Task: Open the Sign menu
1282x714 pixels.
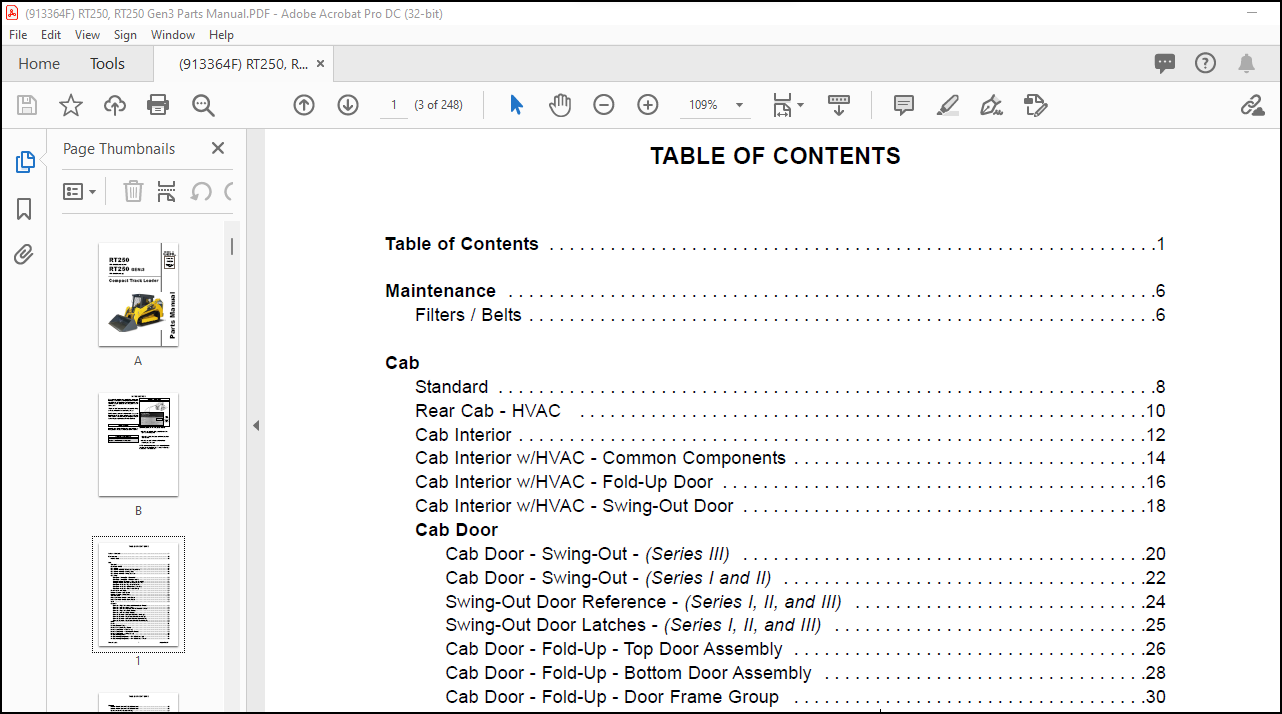Action: pyautogui.click(x=125, y=34)
